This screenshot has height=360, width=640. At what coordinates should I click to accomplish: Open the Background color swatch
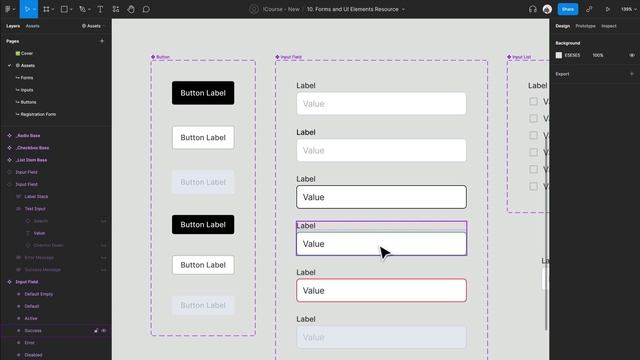point(559,55)
